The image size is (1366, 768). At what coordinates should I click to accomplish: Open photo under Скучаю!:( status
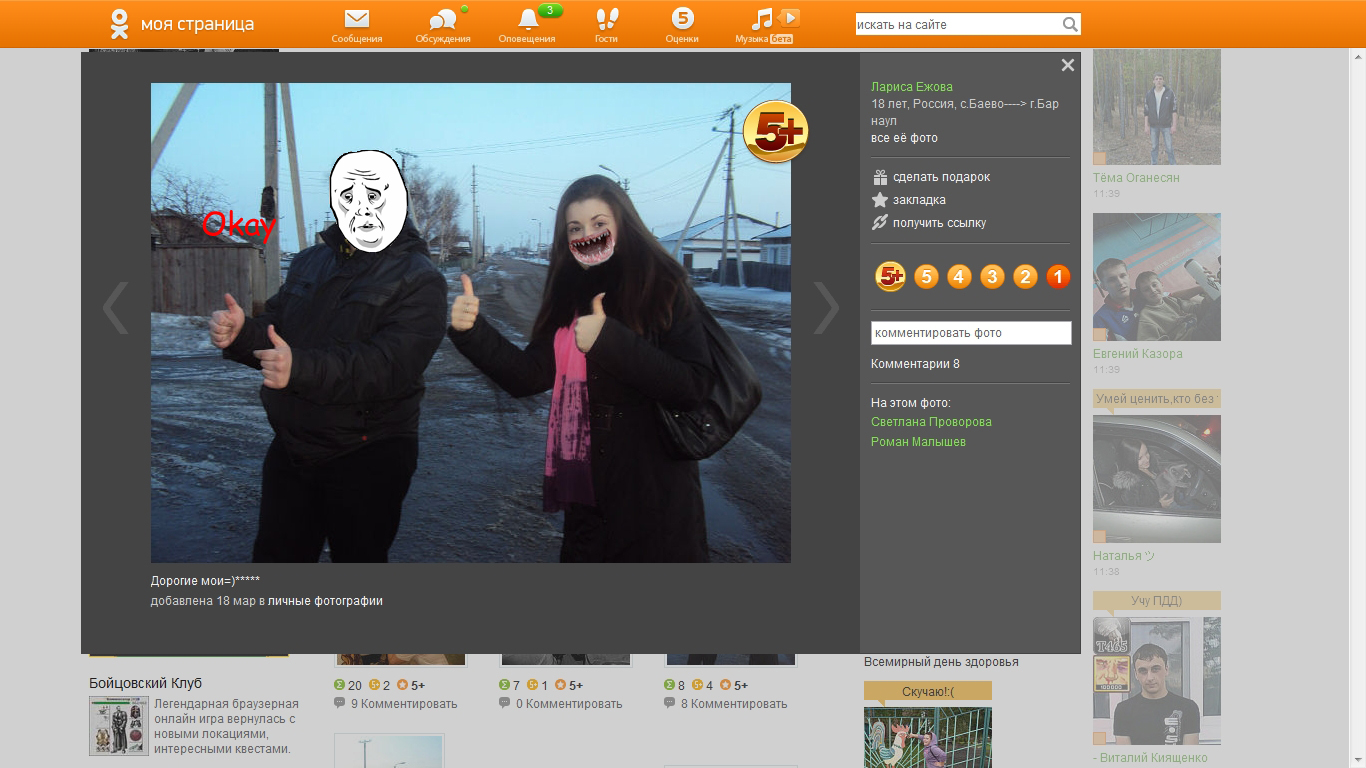928,738
